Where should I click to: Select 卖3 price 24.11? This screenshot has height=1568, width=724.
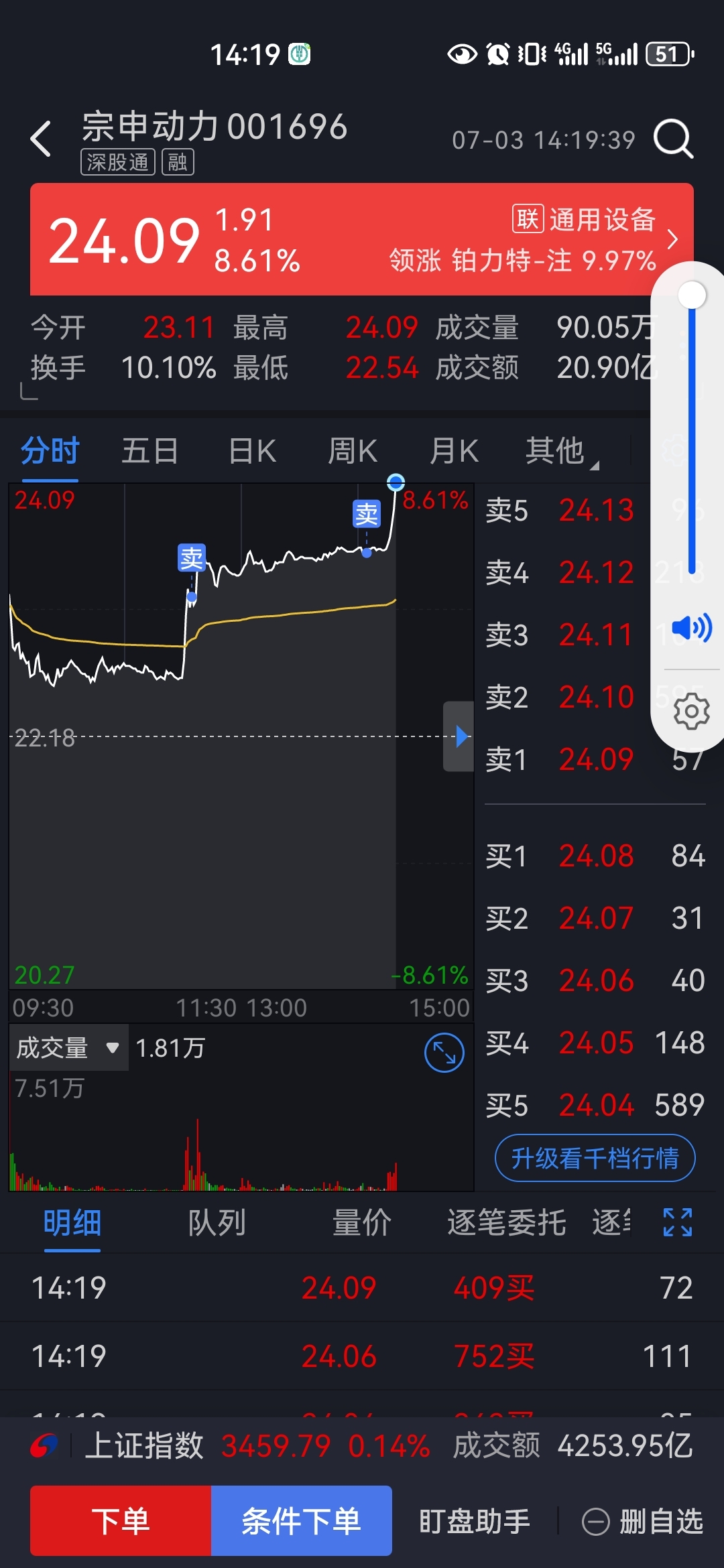coord(595,635)
